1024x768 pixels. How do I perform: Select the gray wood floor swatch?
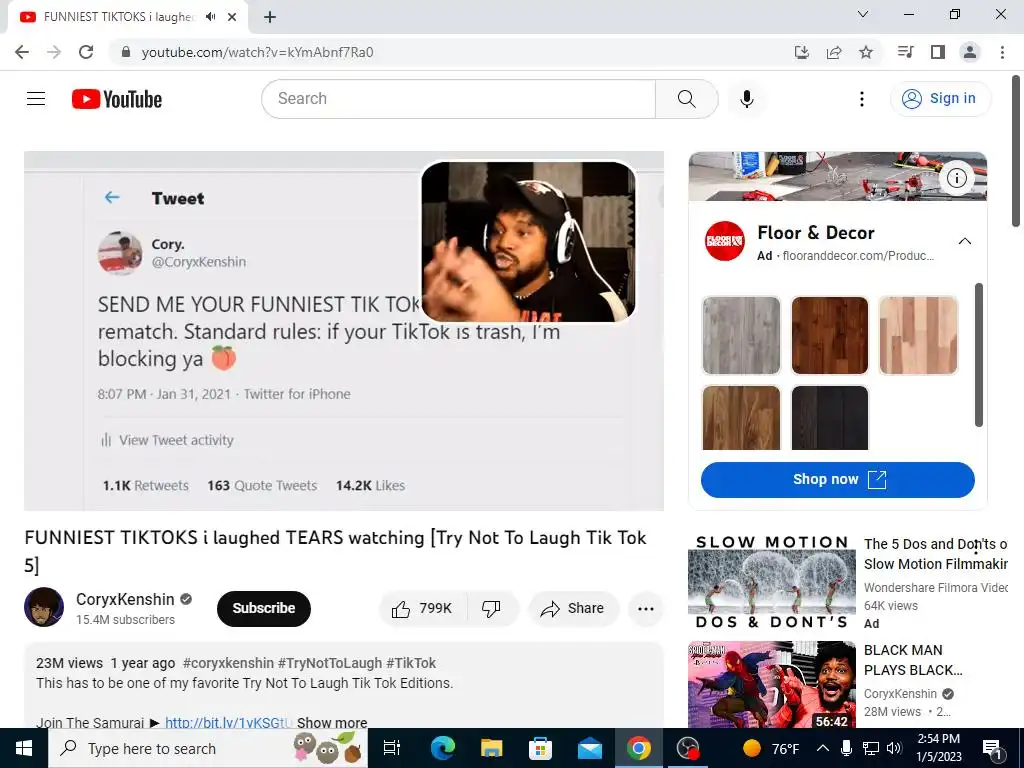(x=741, y=336)
